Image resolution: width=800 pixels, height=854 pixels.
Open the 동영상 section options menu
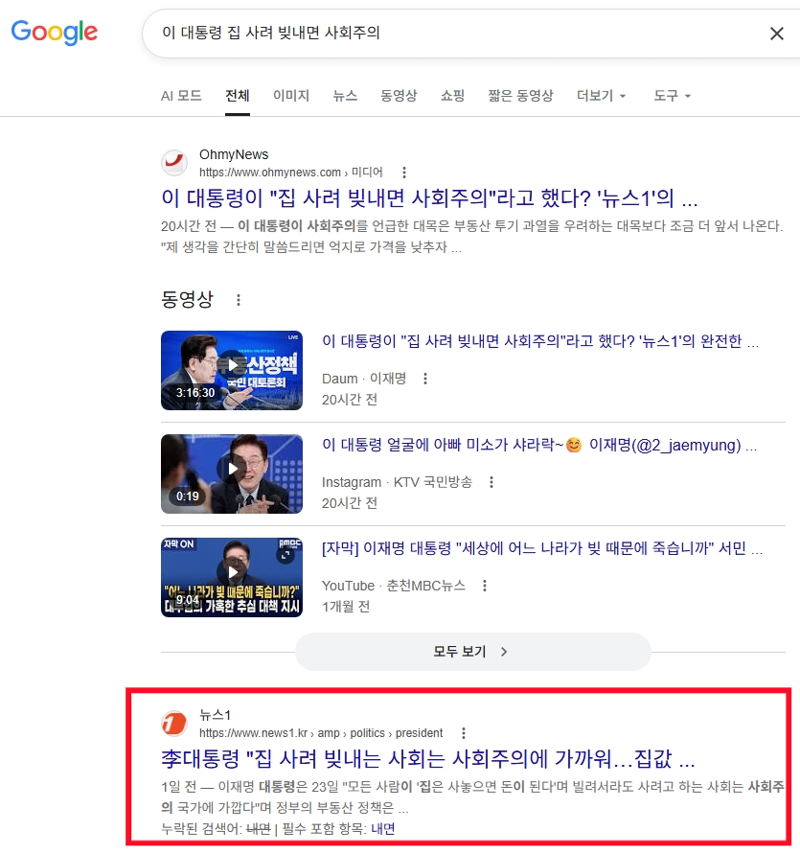click(x=239, y=300)
